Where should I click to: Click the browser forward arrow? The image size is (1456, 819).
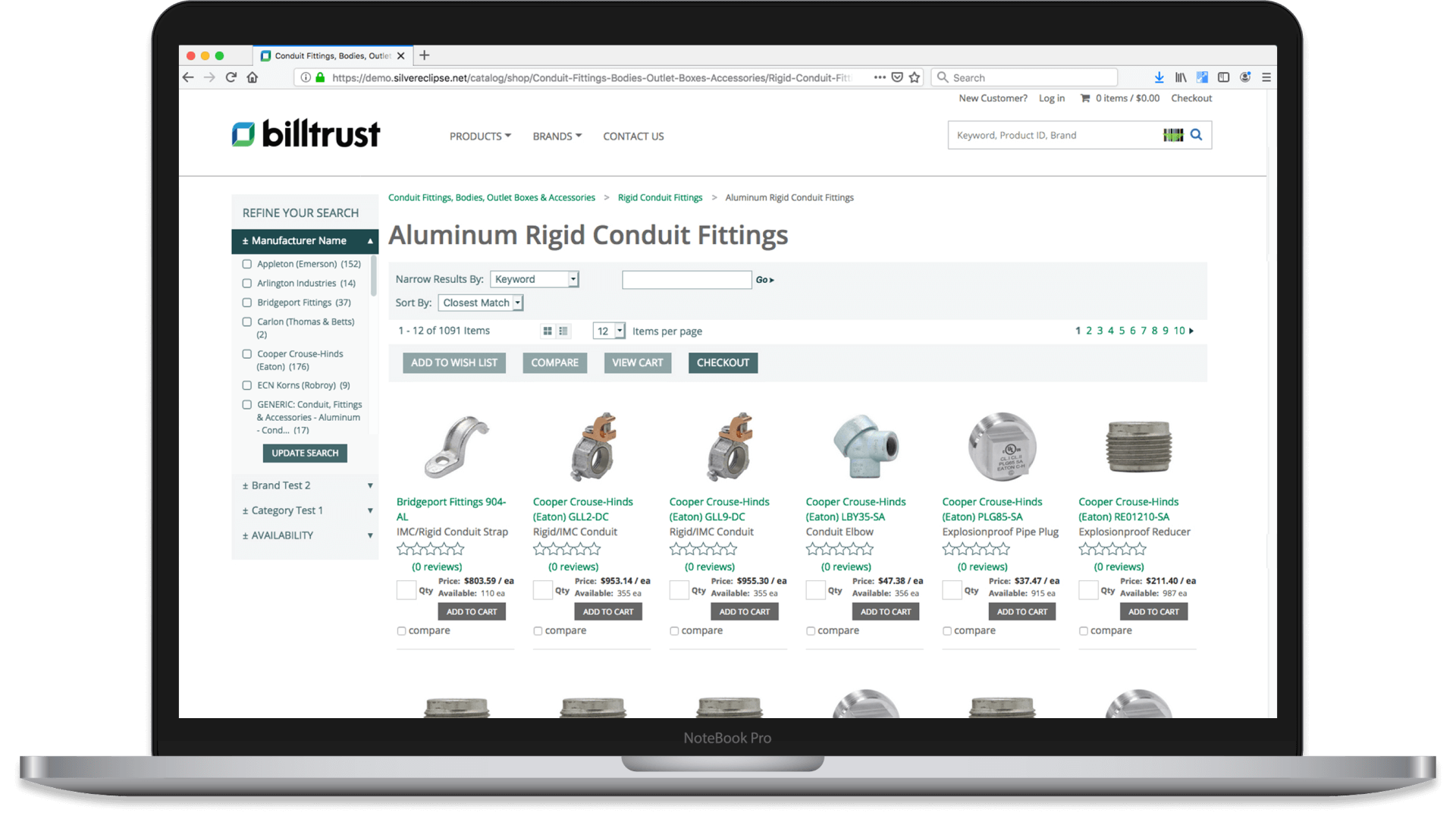pos(209,77)
